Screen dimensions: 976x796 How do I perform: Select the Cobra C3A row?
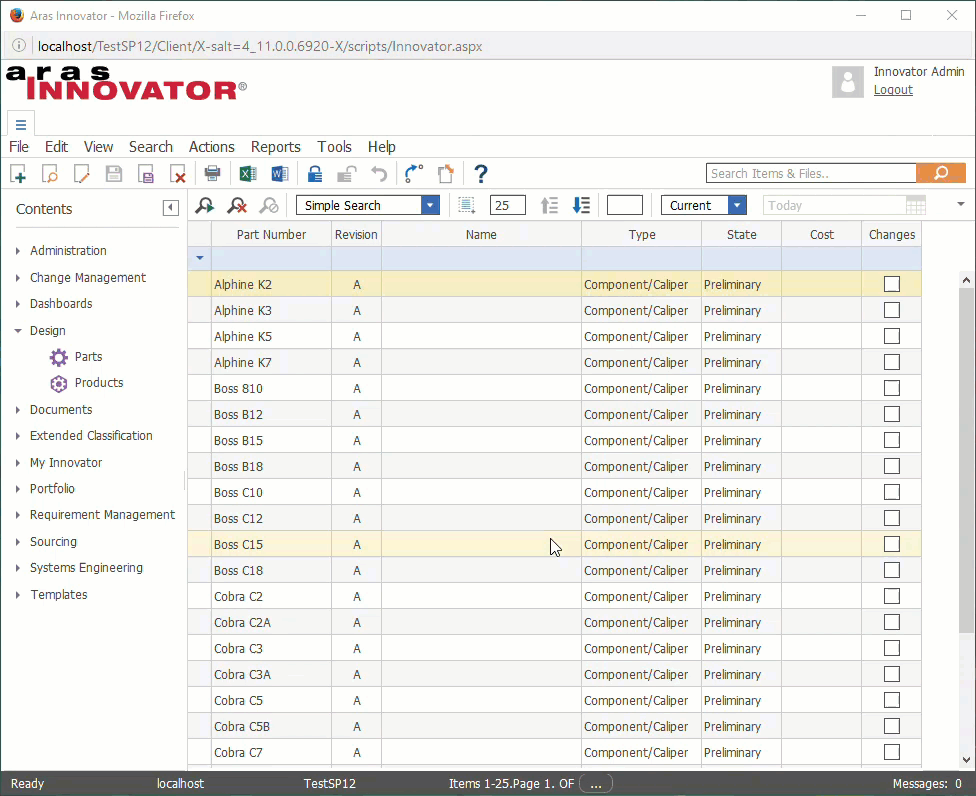(554, 675)
